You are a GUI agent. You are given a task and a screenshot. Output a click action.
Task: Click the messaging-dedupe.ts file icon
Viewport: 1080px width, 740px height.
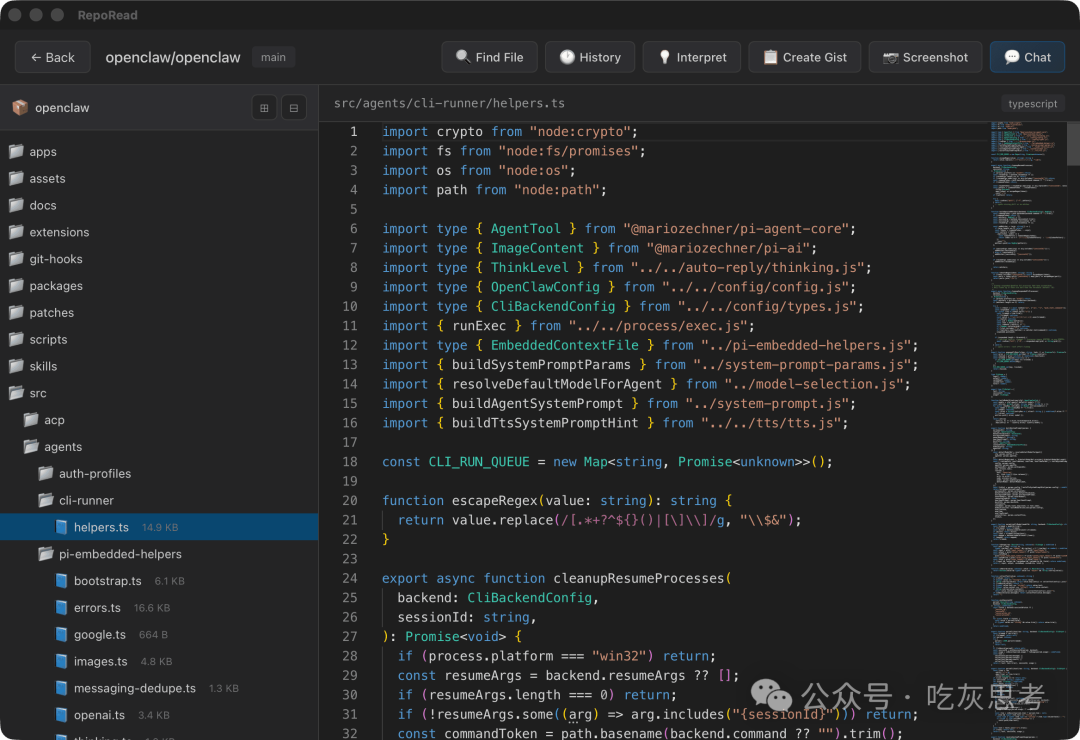[61, 688]
